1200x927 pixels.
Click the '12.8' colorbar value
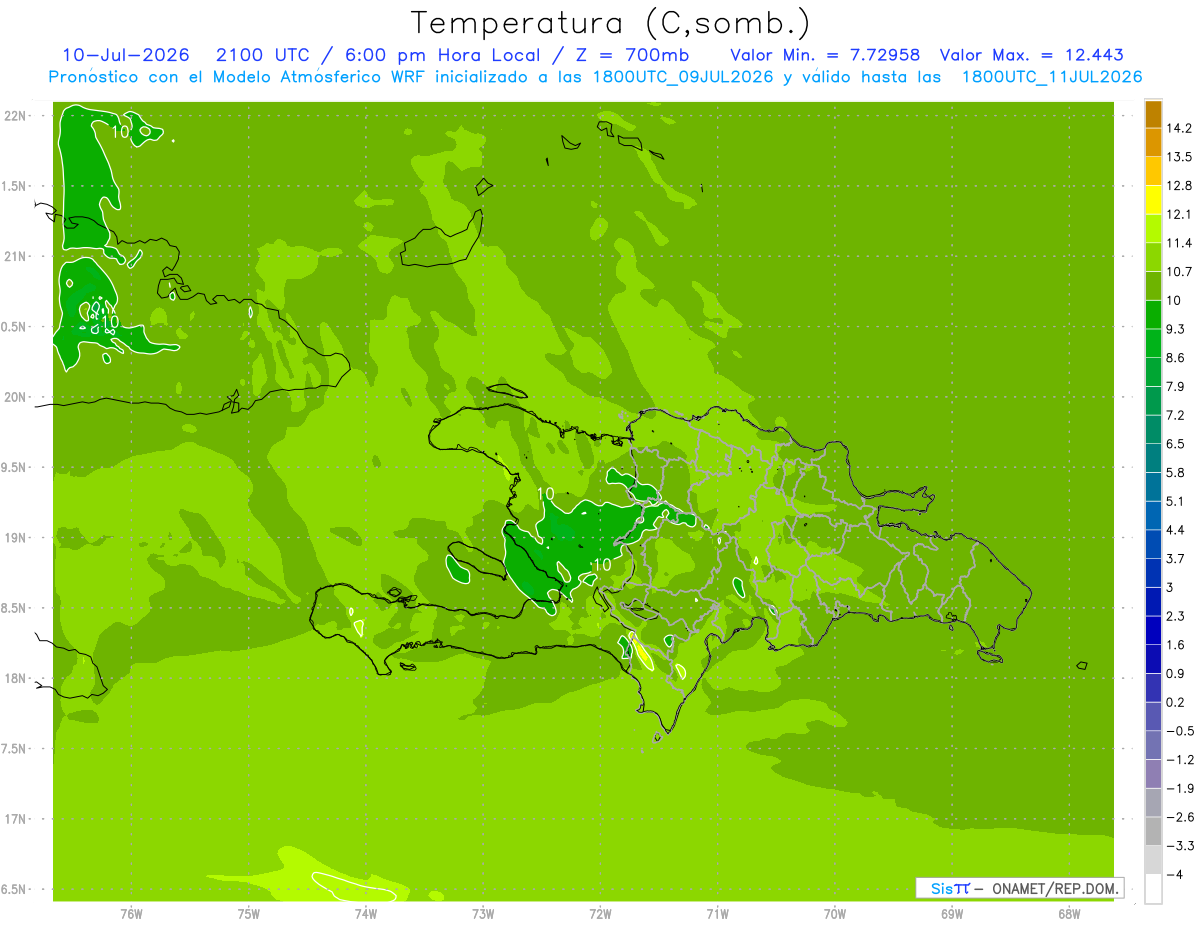pos(1179,185)
